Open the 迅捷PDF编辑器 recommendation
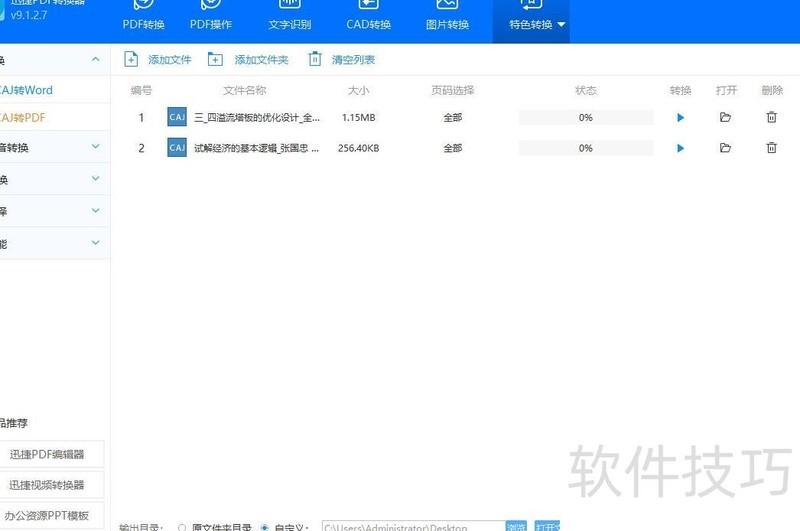Screen dimensions: 800x531 (47, 454)
